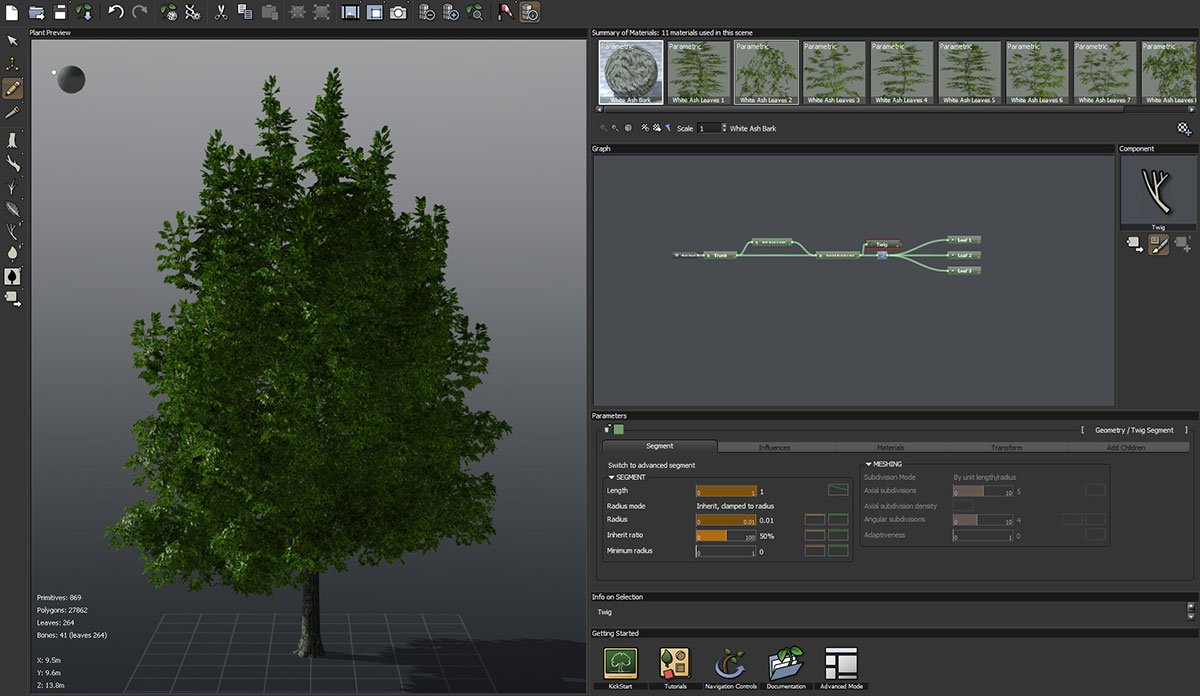The width and height of the screenshot is (1200, 696).
Task: Open the Radius mode dropdown
Action: [735, 506]
